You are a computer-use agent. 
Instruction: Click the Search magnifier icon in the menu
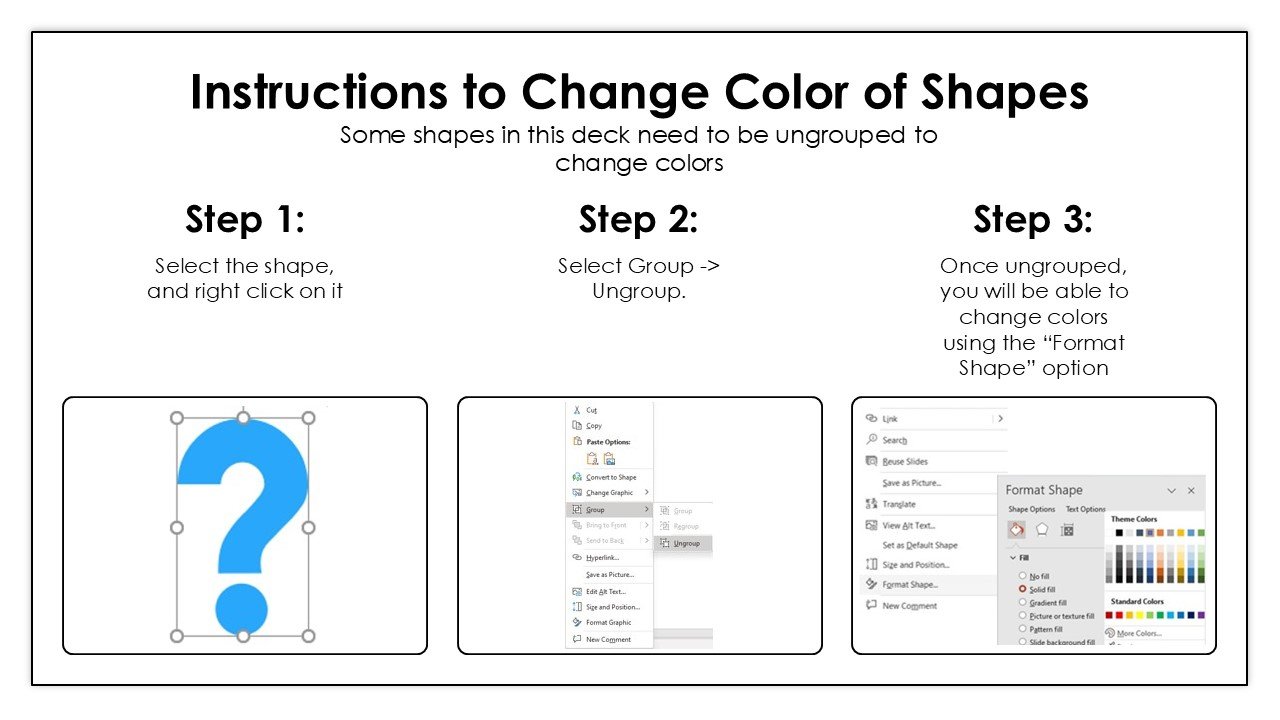point(871,440)
